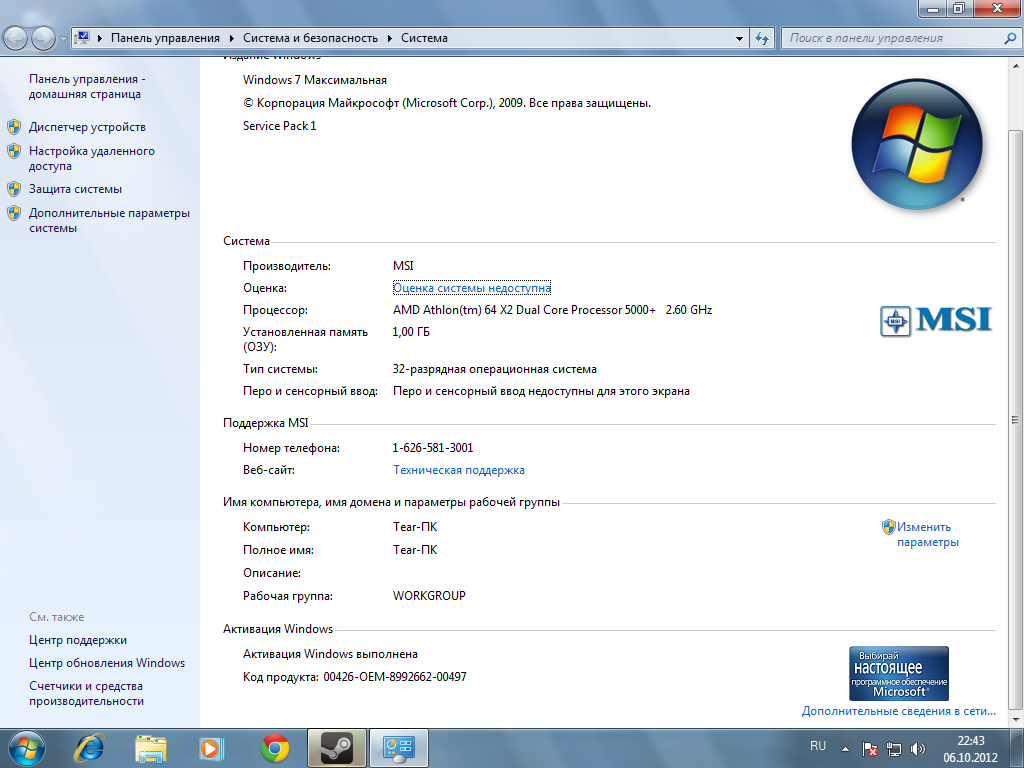Viewport: 1024px width, 768px height.
Task: Launch Google Chrome from taskbar
Action: coord(275,748)
